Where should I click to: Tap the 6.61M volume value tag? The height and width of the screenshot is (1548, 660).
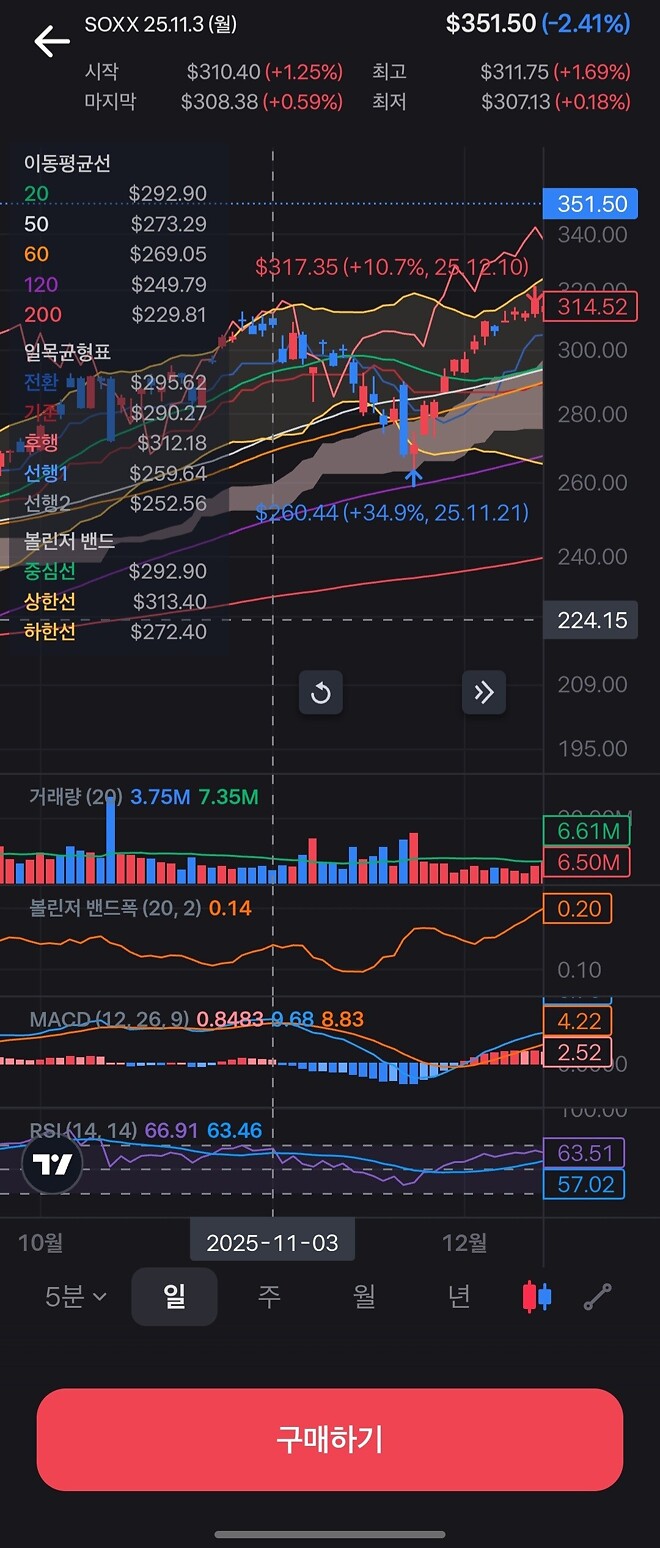point(587,831)
